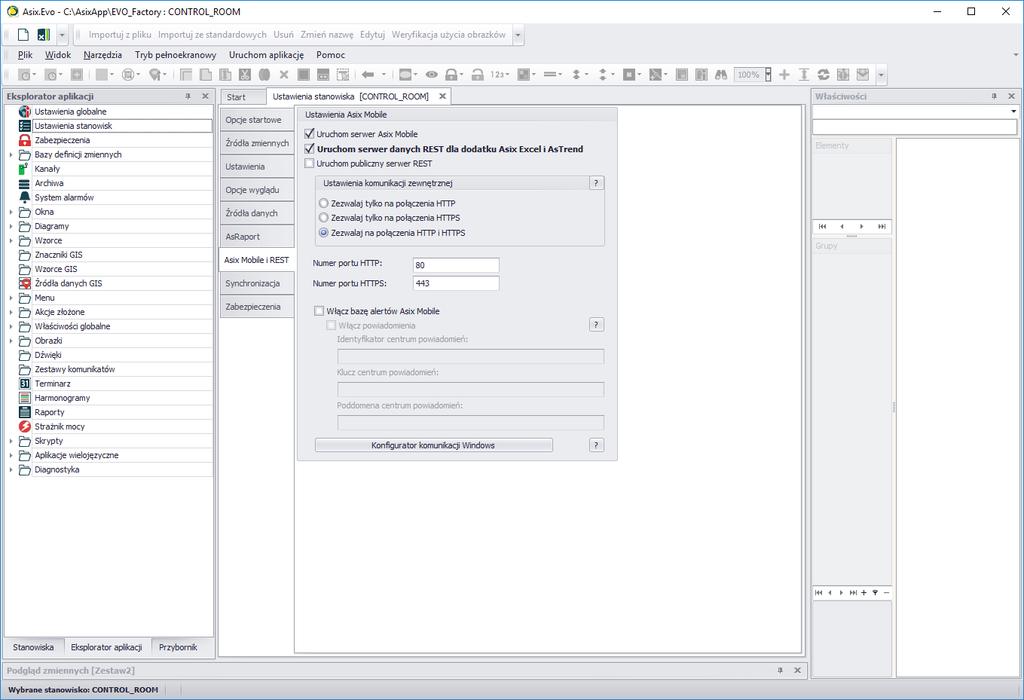The width and height of the screenshot is (1024, 700).
Task: Open the AsRaport settings tab
Action: (x=257, y=236)
